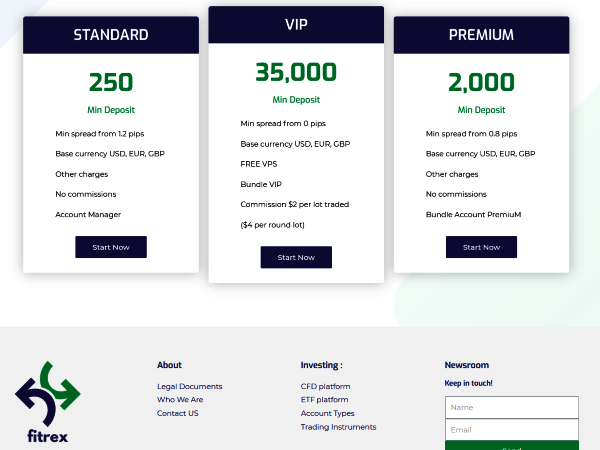Click the About footer heading
The image size is (600, 450).
pos(169,365)
